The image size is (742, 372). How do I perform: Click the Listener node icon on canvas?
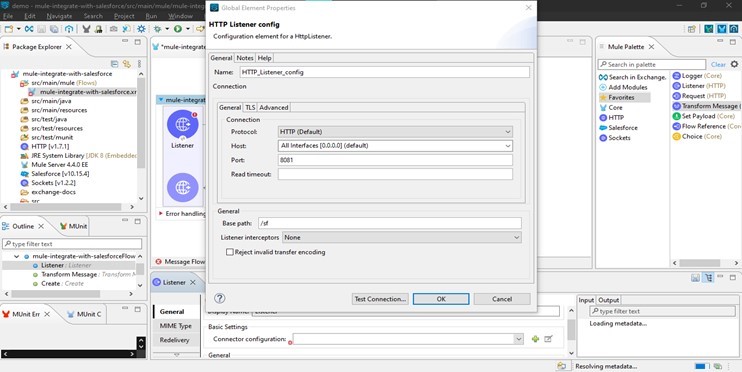(x=183, y=124)
